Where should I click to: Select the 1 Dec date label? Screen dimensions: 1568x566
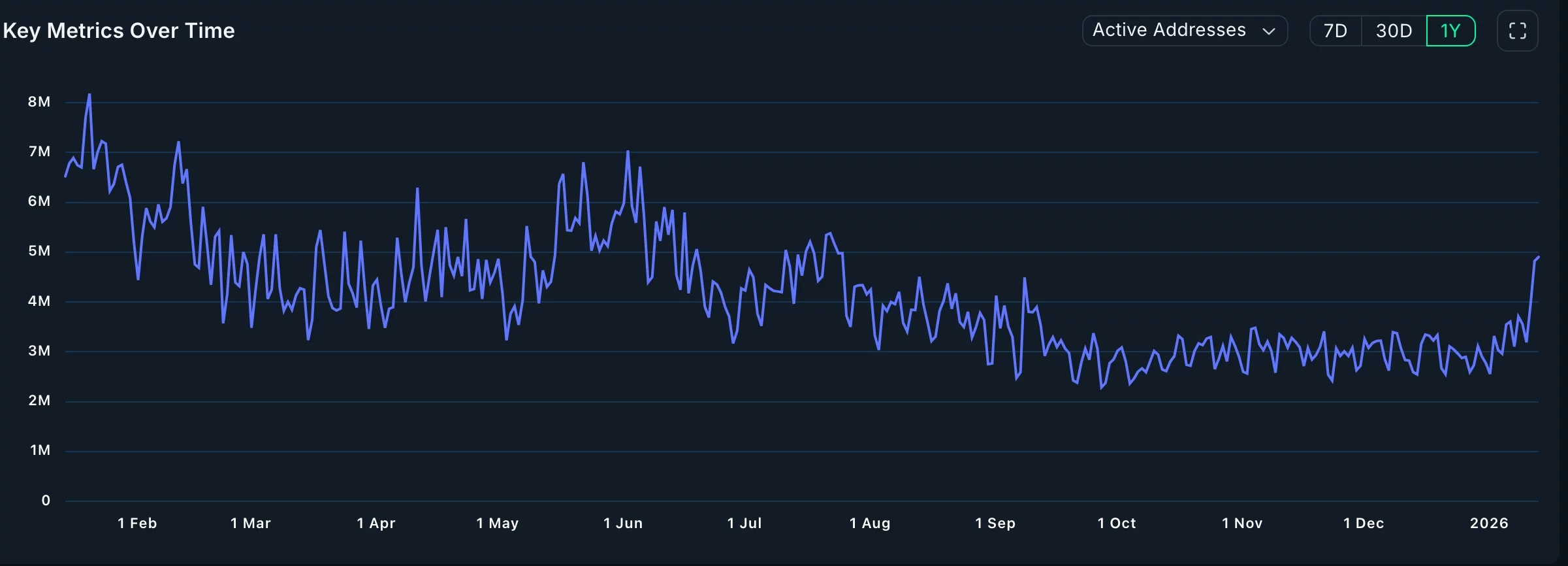coord(1364,523)
